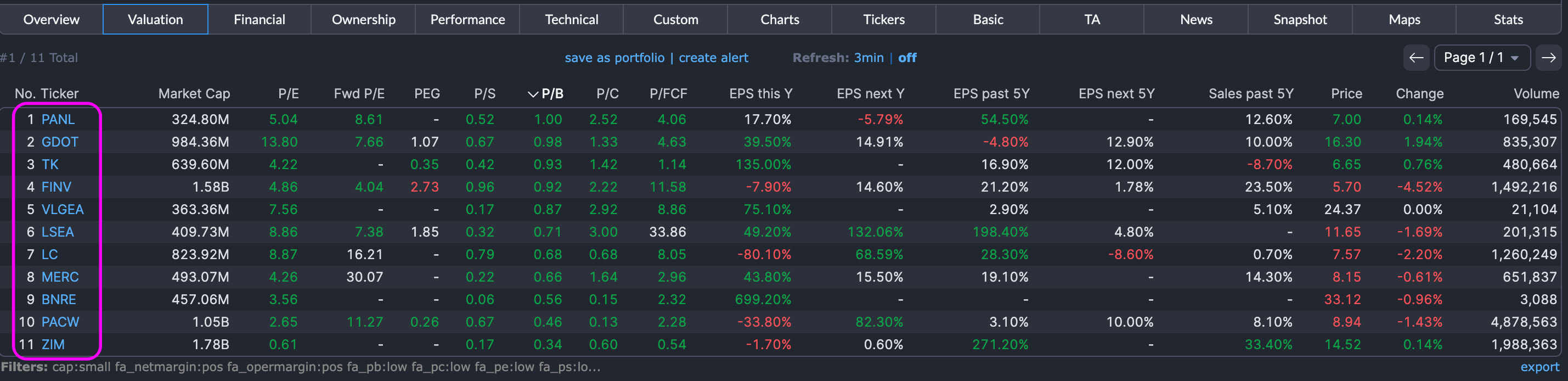Click GDOT price 16.30

click(1343, 142)
